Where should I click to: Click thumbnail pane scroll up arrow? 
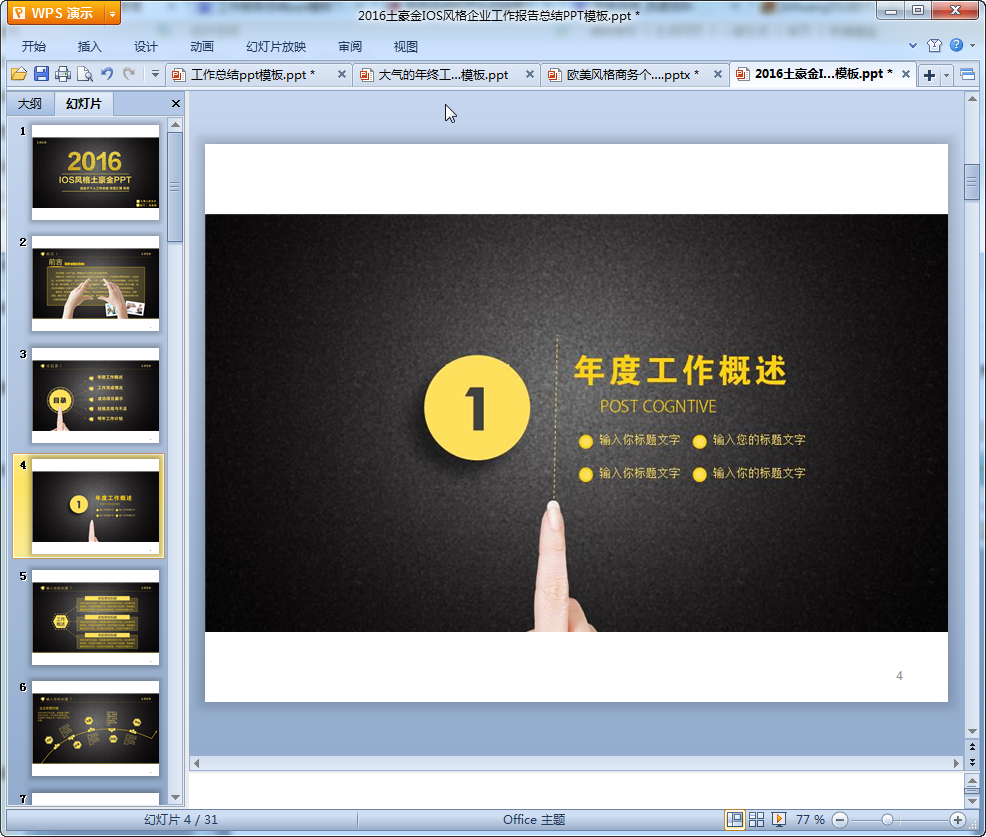pos(175,125)
